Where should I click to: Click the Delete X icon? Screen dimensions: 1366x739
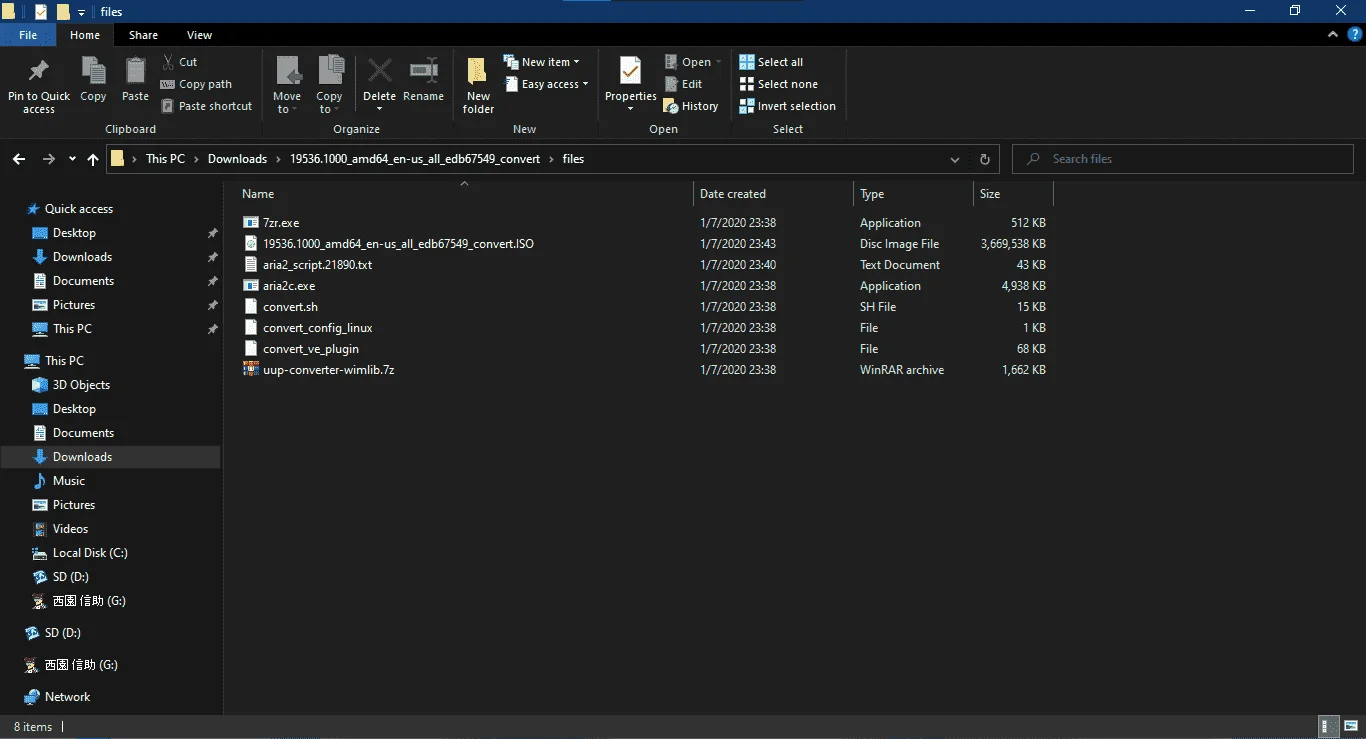[379, 71]
